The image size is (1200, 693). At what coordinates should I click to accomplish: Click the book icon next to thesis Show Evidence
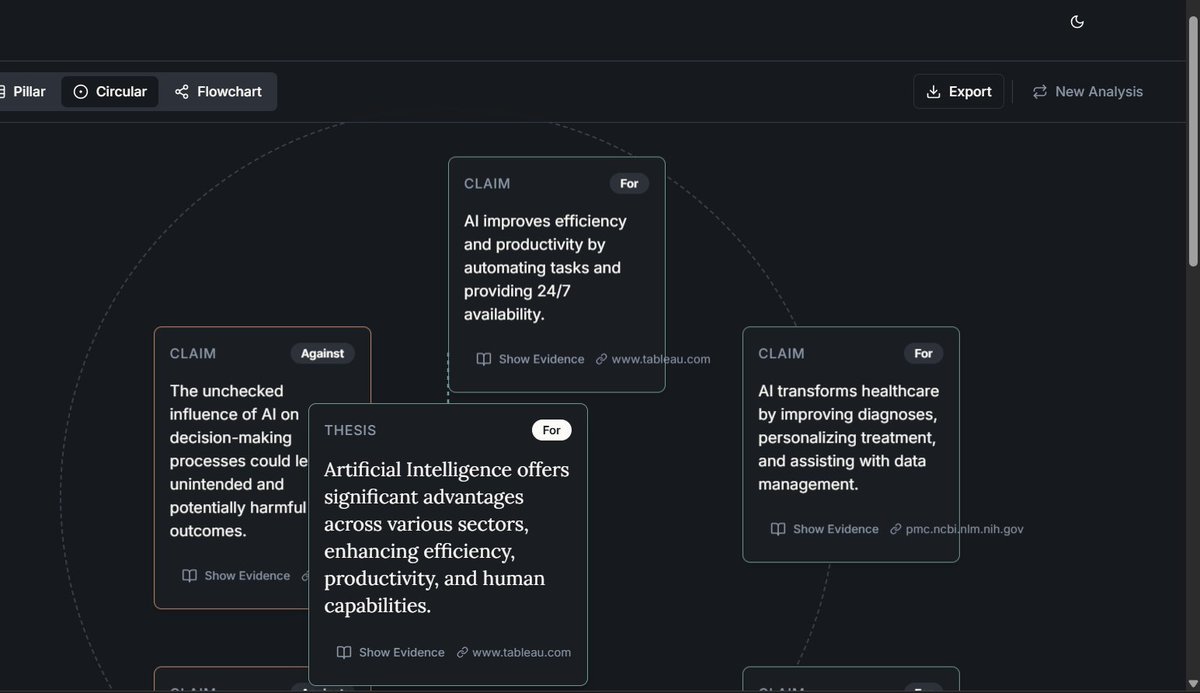(344, 651)
